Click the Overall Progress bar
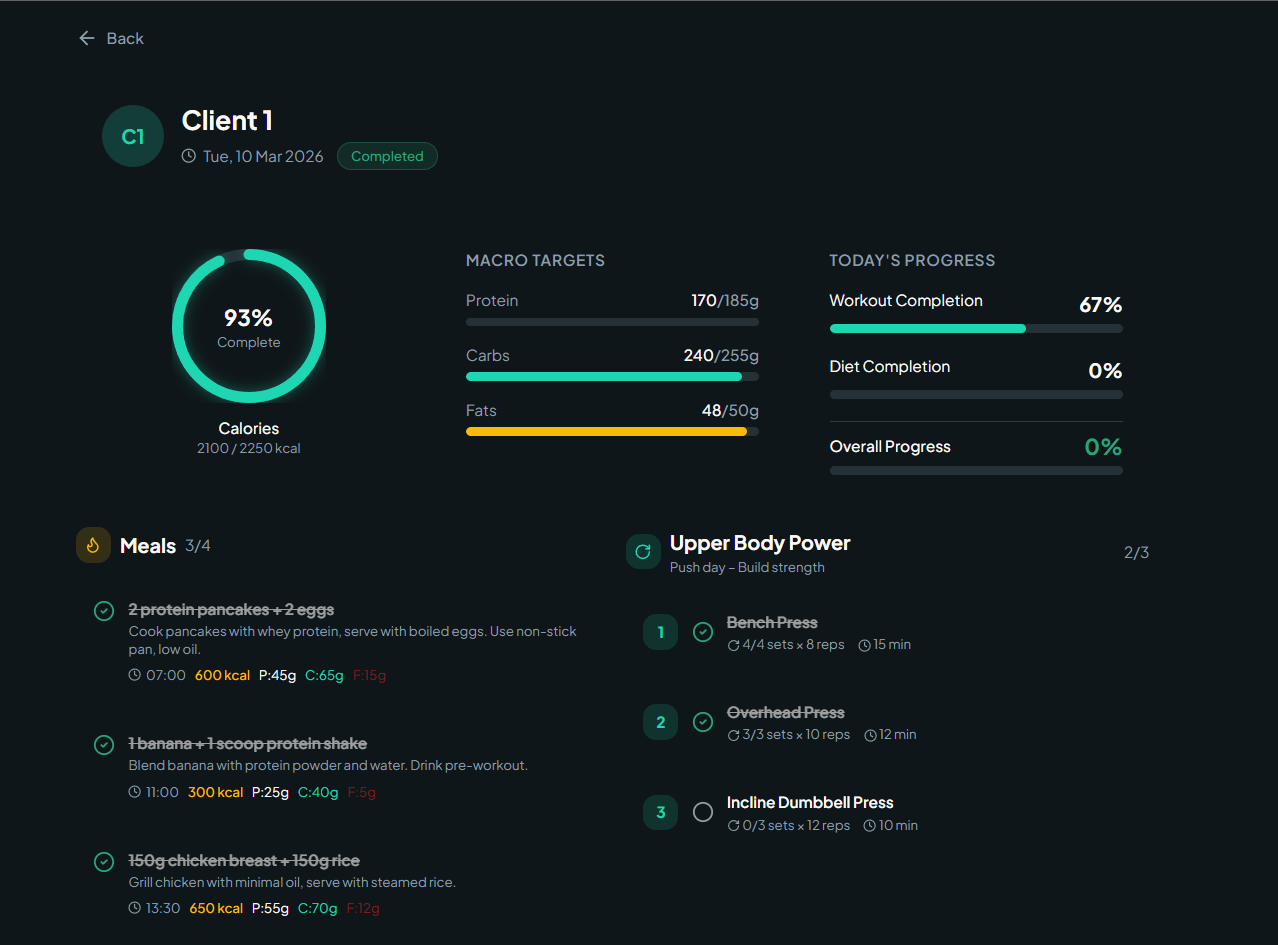This screenshot has width=1278, height=945. (x=976, y=470)
